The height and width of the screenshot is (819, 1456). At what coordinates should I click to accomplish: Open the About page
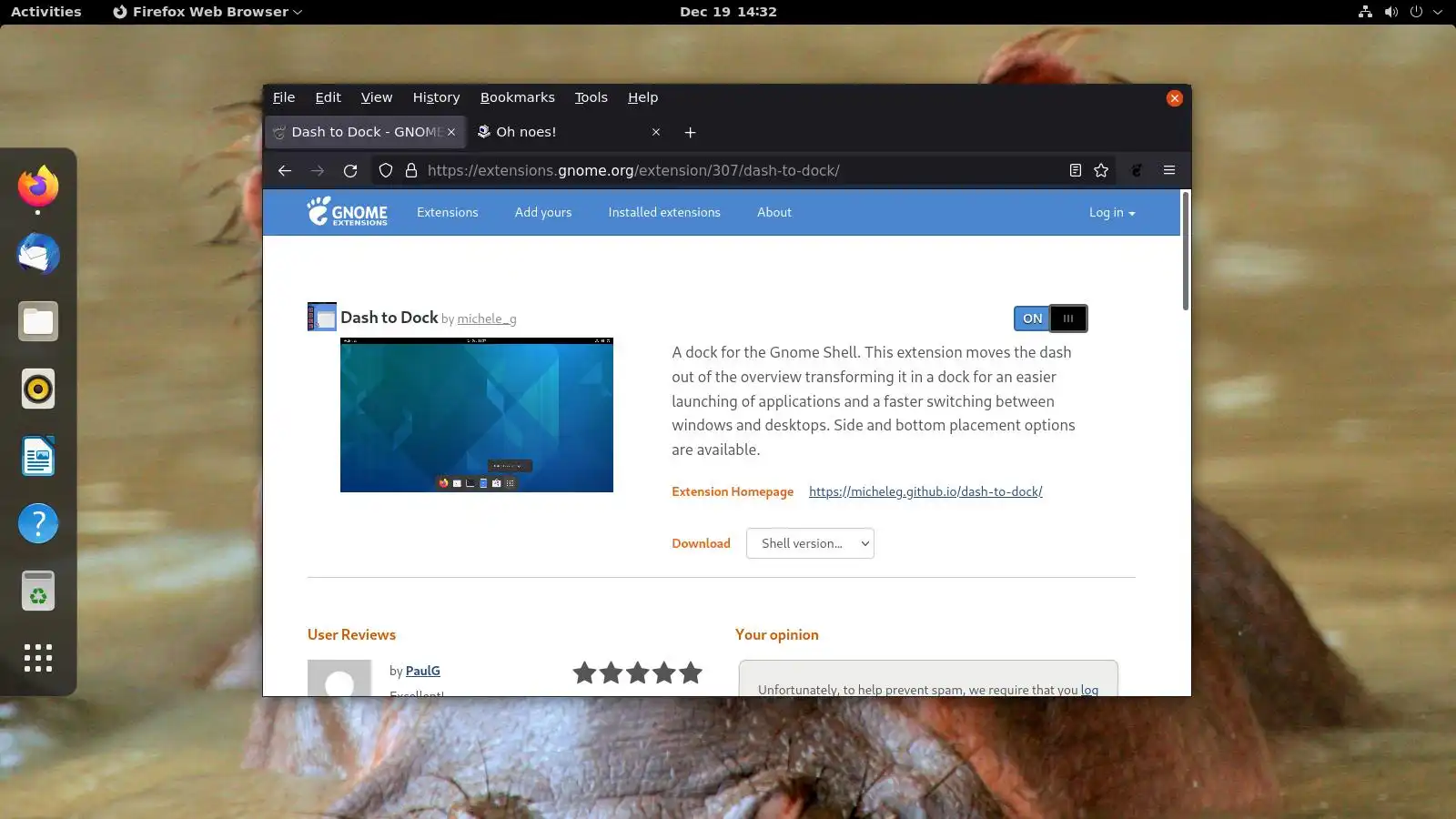774,212
